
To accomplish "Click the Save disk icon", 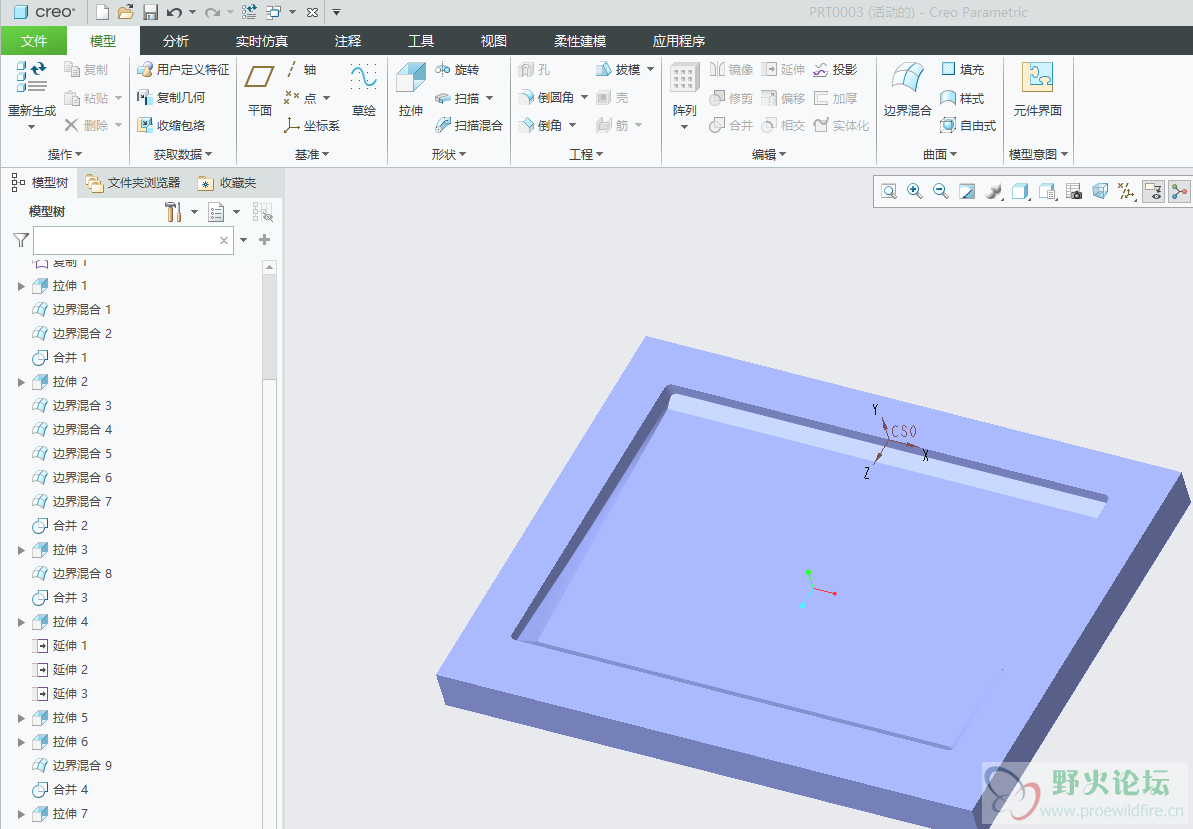I will point(150,12).
